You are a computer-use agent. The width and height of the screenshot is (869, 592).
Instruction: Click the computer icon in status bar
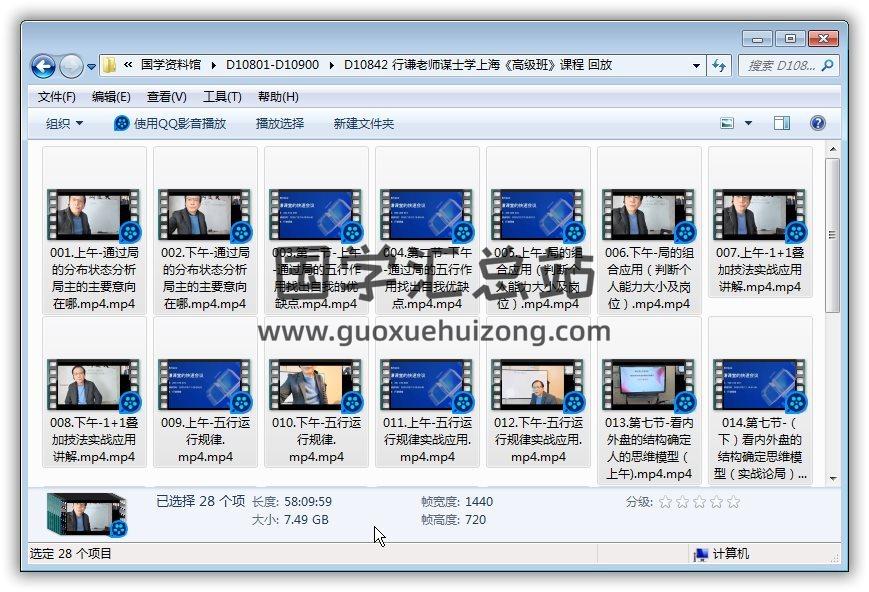pyautogui.click(x=701, y=554)
